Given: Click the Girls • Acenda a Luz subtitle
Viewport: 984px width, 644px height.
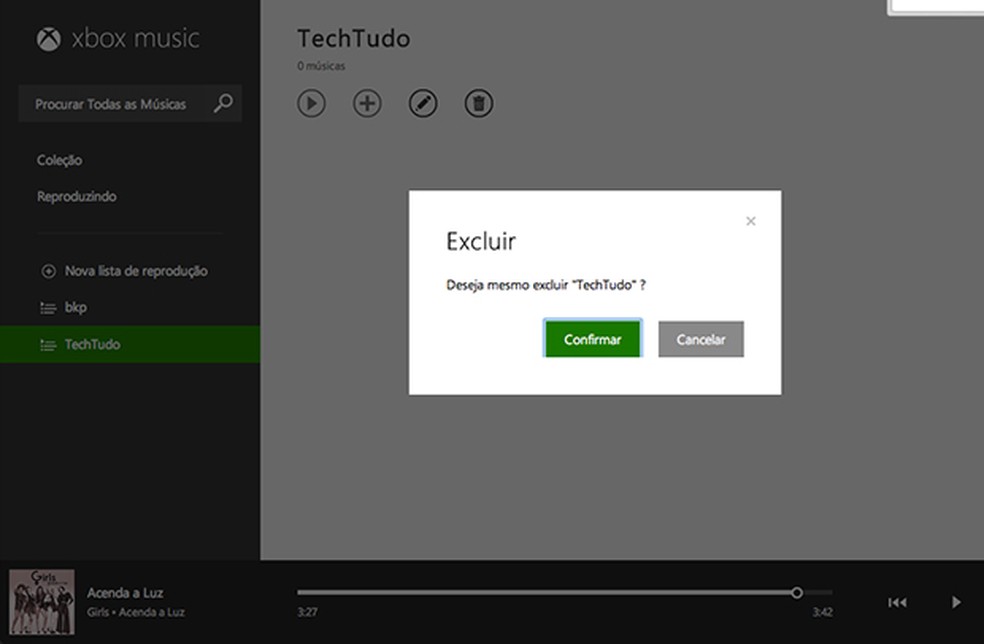Looking at the screenshot, I should pos(136,612).
